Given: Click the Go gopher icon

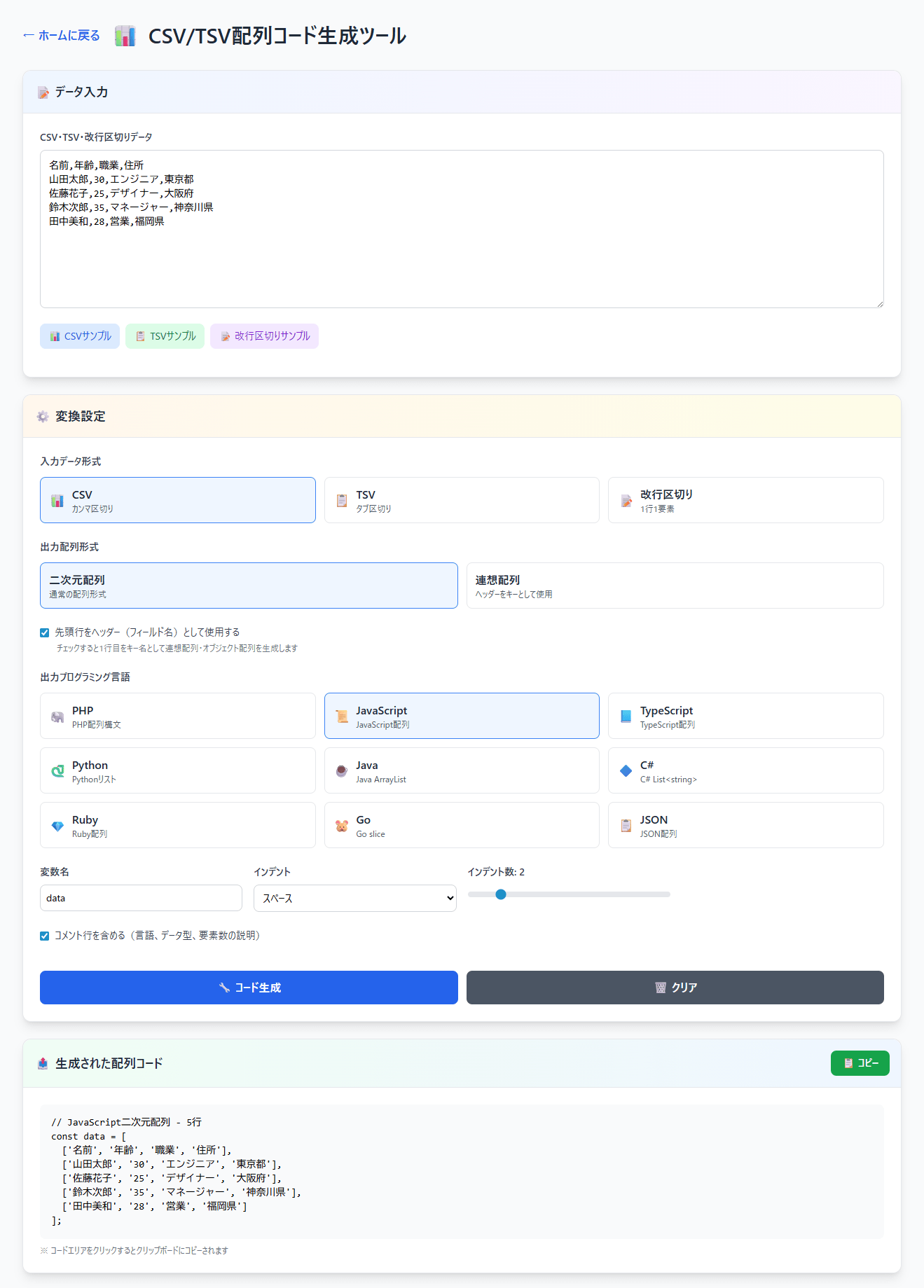Looking at the screenshot, I should coord(342,826).
